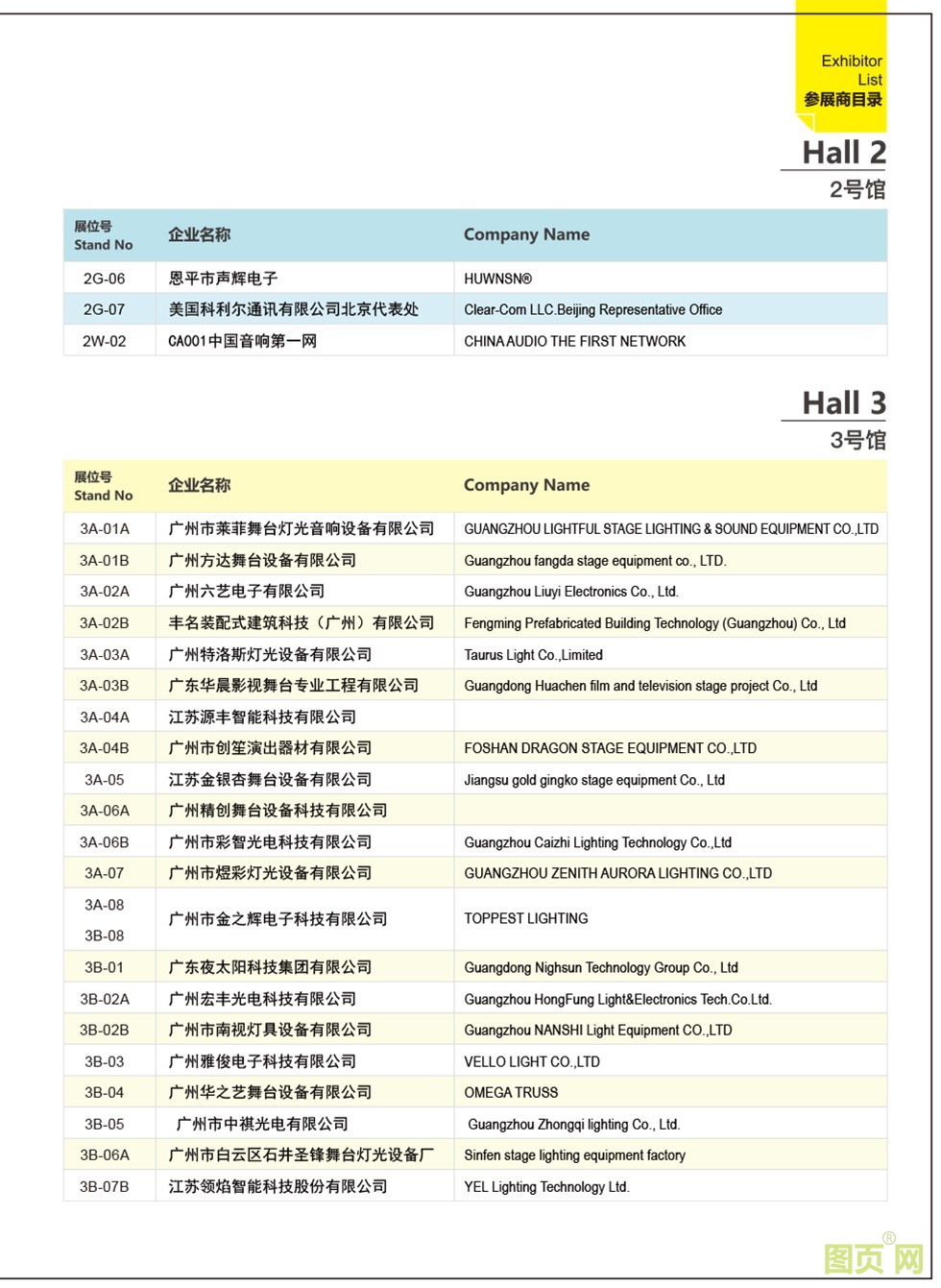Click the Stand No header in Hall 2 table
941x1288 pixels.
(x=104, y=235)
